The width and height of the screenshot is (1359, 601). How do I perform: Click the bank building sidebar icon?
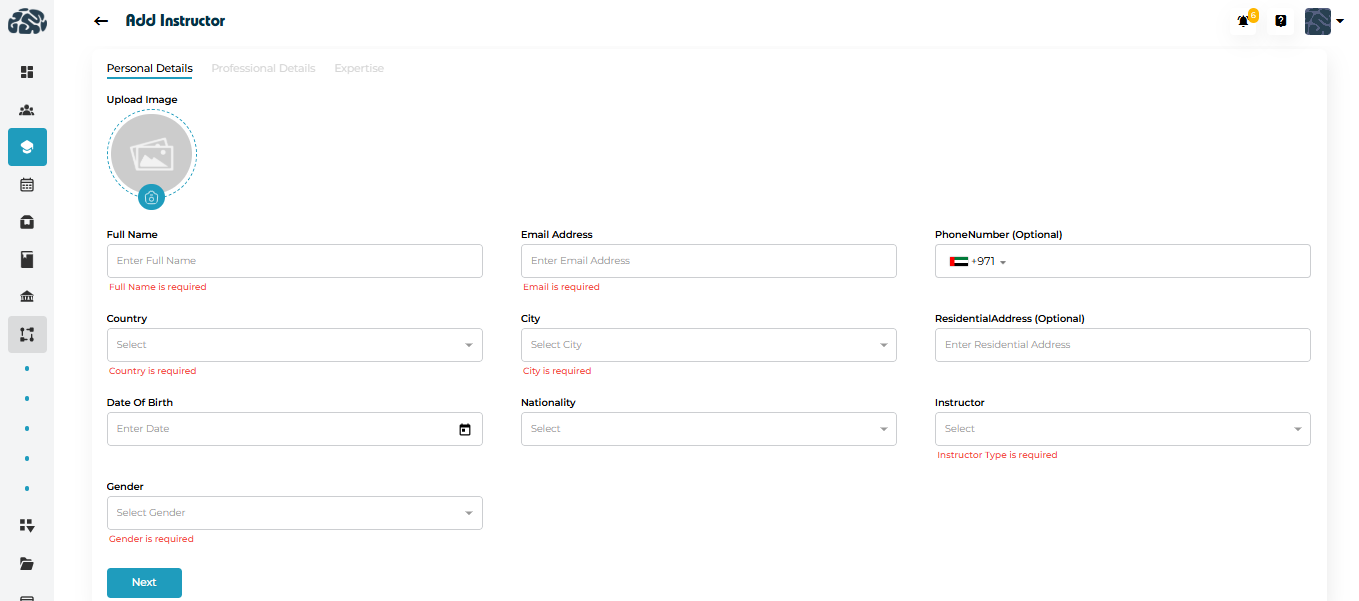(x=27, y=297)
